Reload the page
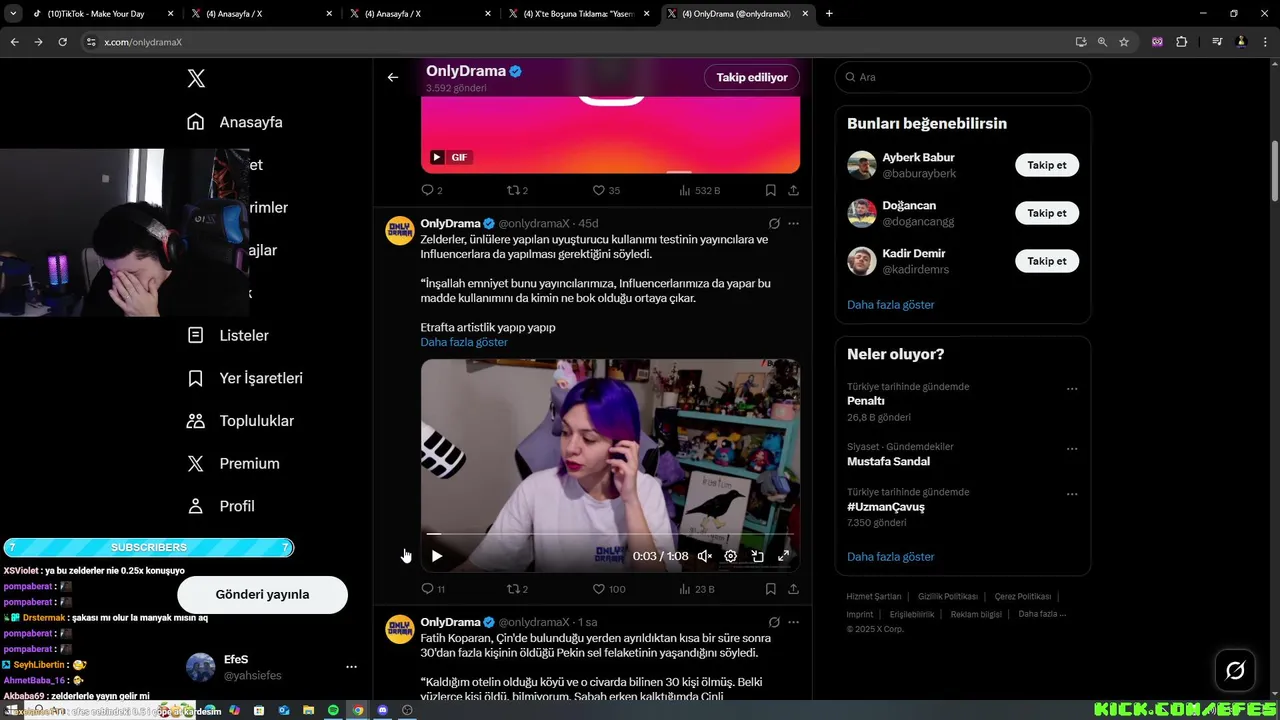Screen dimensions: 1280x720 (x=62, y=42)
